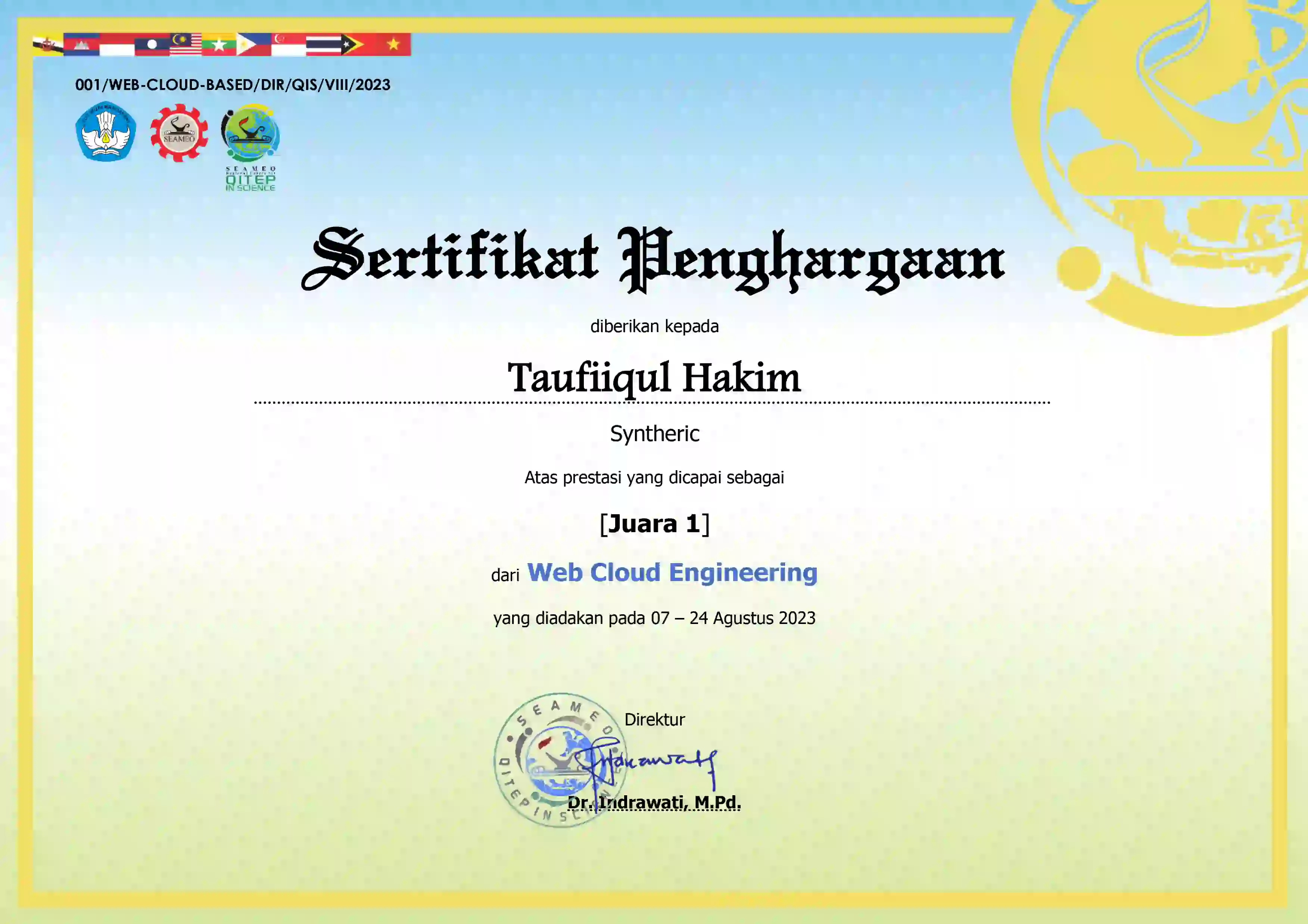Click the "[Juara 1]" award text
The image size is (1308, 924).
(655, 524)
